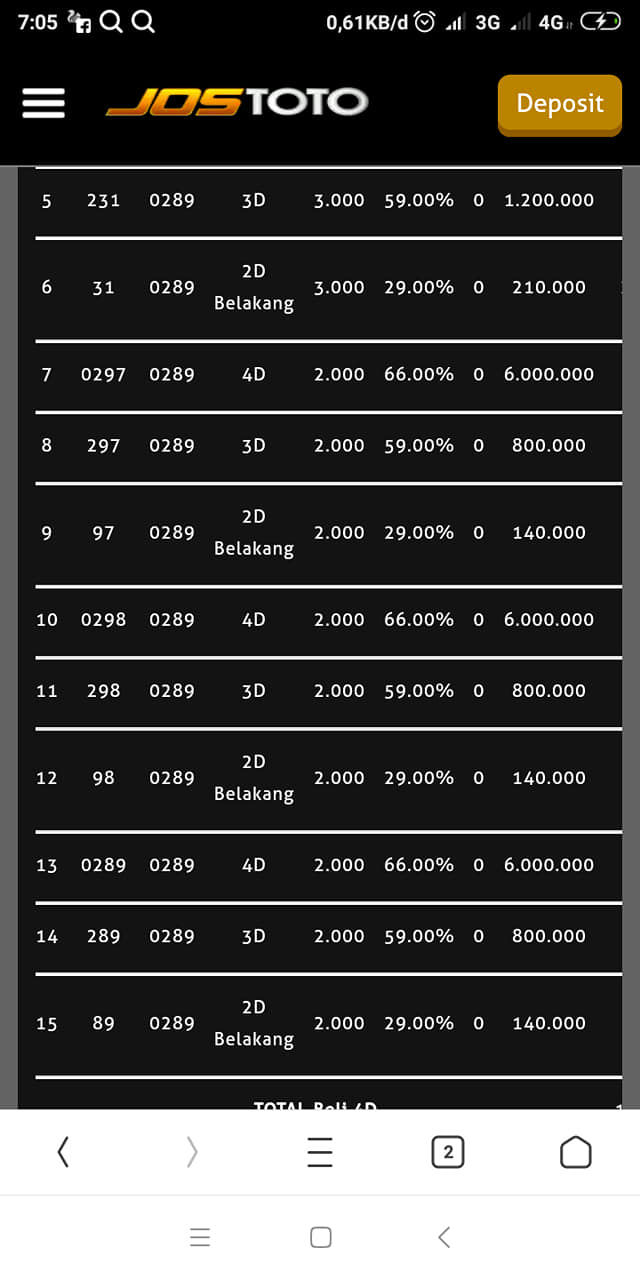Tap the 1.200.000 amount in row 5

(549, 200)
